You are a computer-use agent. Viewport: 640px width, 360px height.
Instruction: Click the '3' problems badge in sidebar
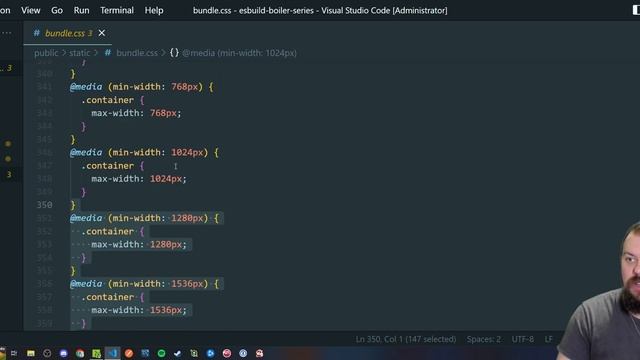[9, 174]
